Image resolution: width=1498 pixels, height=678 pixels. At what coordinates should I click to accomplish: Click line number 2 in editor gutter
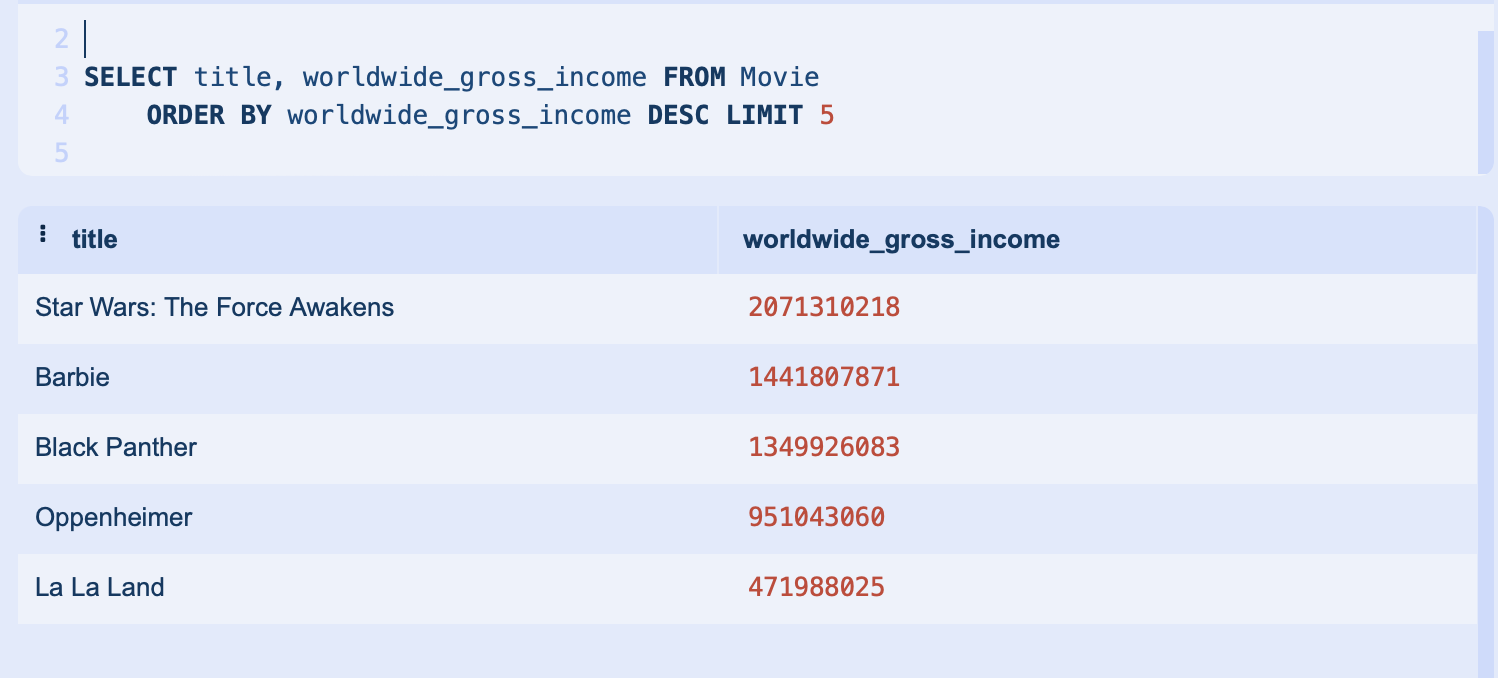(62, 40)
